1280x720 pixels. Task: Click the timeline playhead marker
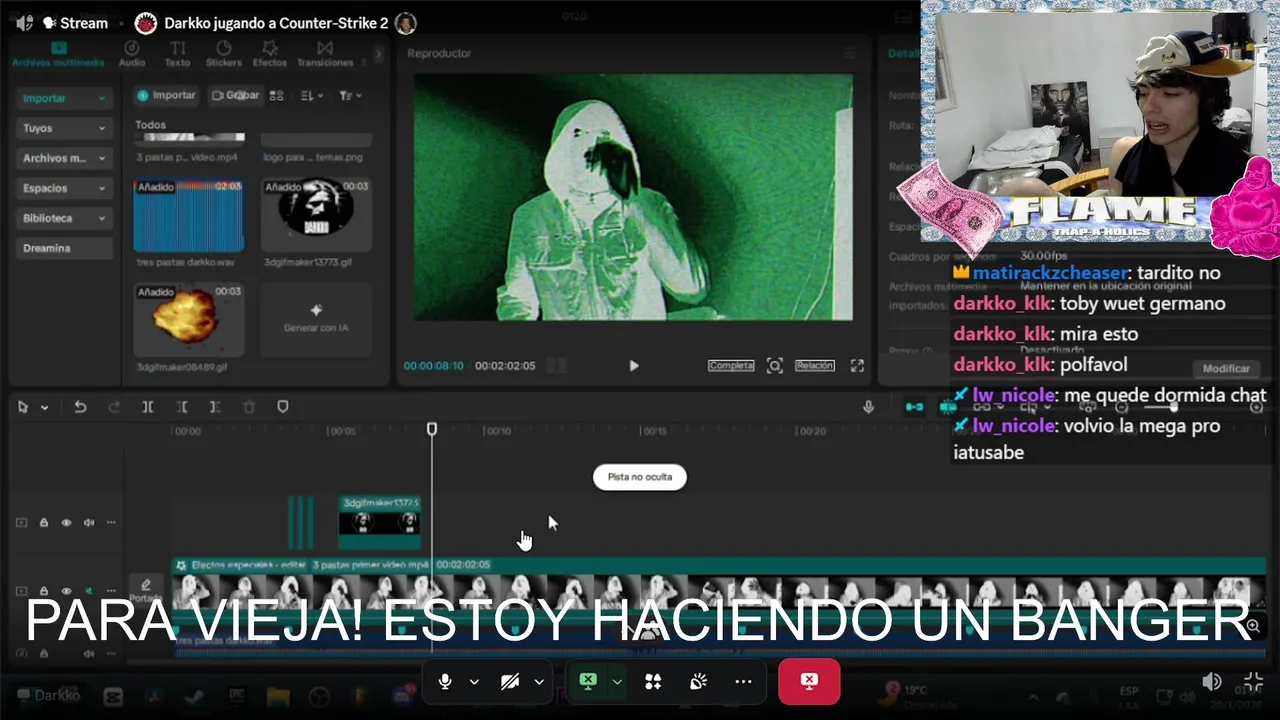[x=432, y=429]
